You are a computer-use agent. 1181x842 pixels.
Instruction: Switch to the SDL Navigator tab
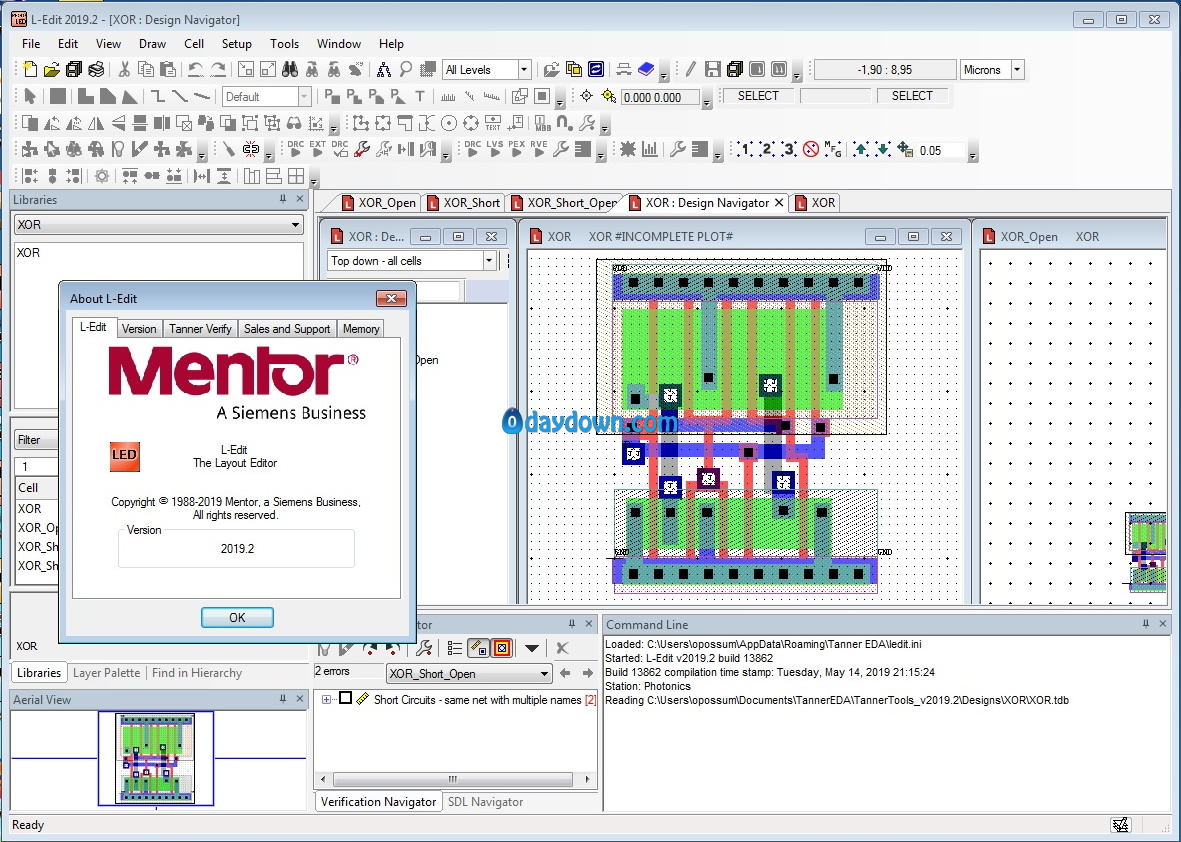click(485, 801)
